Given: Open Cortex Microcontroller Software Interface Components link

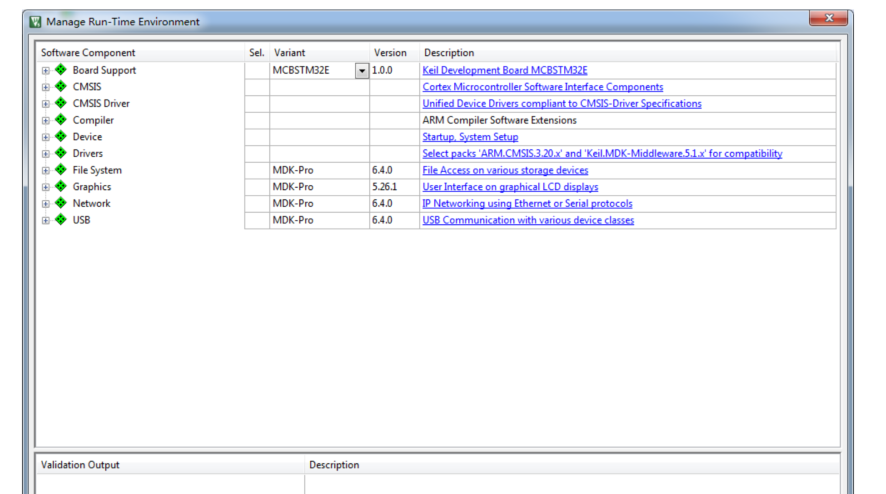Looking at the screenshot, I should coord(542,87).
